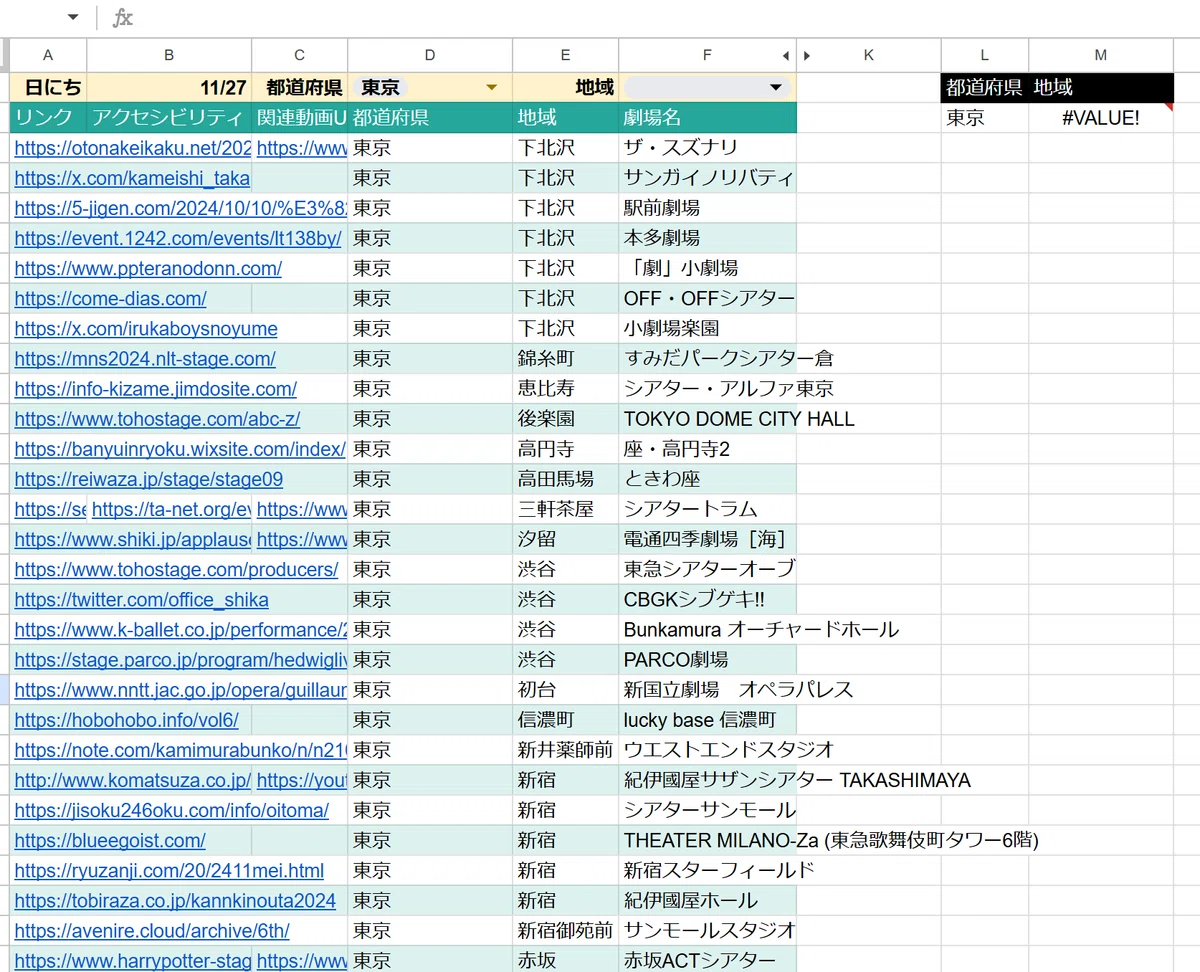Open the otonakeikaku.net link

point(133,148)
